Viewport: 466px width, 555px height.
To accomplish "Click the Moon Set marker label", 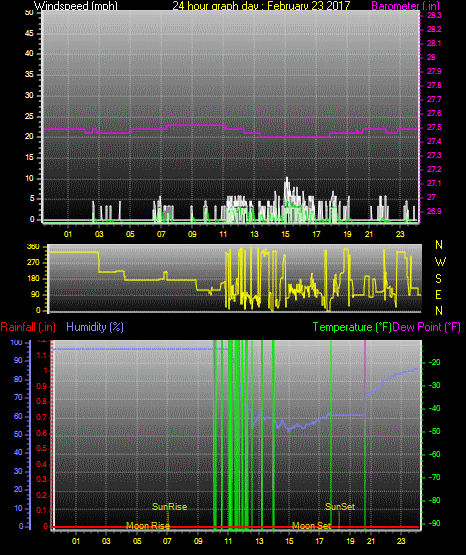I will (x=311, y=526).
